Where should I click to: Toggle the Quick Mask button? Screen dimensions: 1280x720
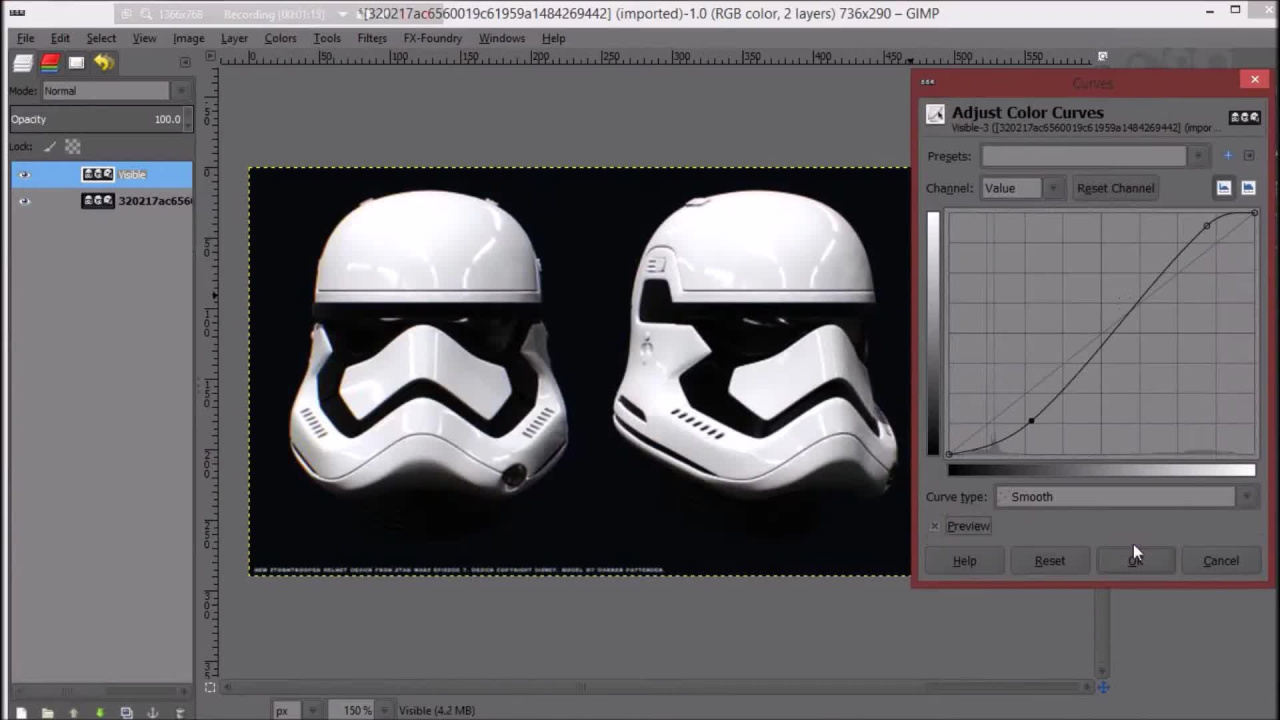pyautogui.click(x=210, y=687)
